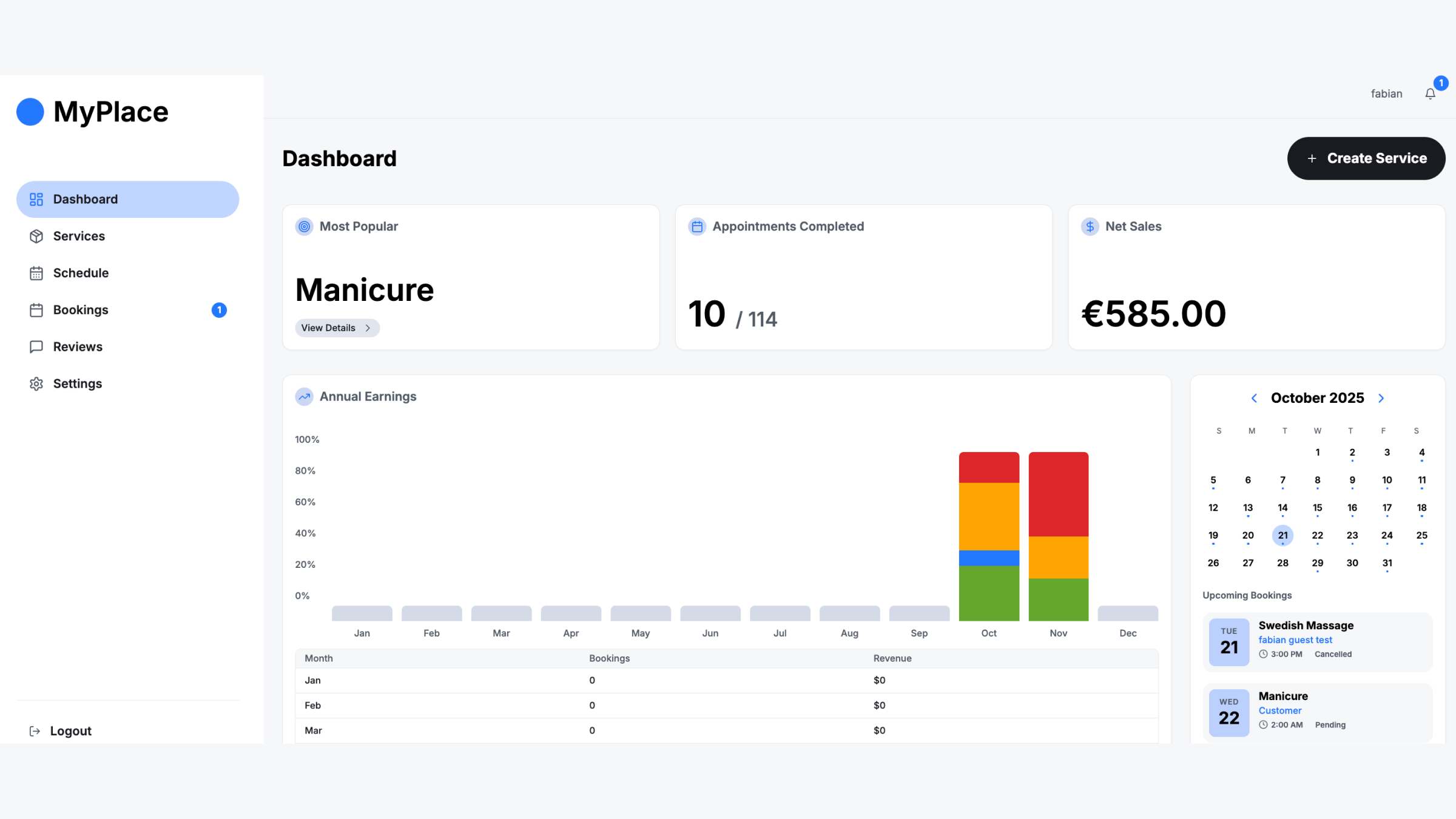Click the Annual Earnings trend icon
The height and width of the screenshot is (819, 1456).
tap(304, 397)
